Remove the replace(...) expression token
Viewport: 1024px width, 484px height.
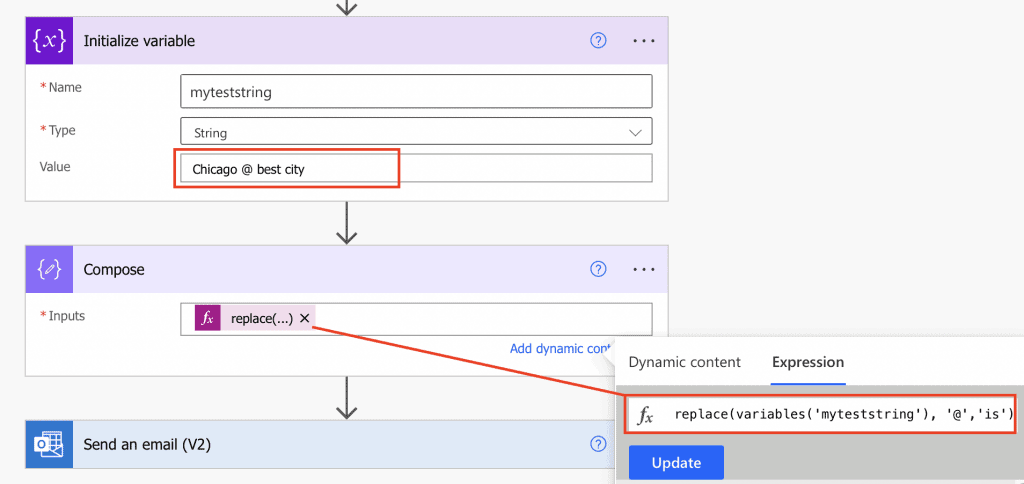pos(304,319)
